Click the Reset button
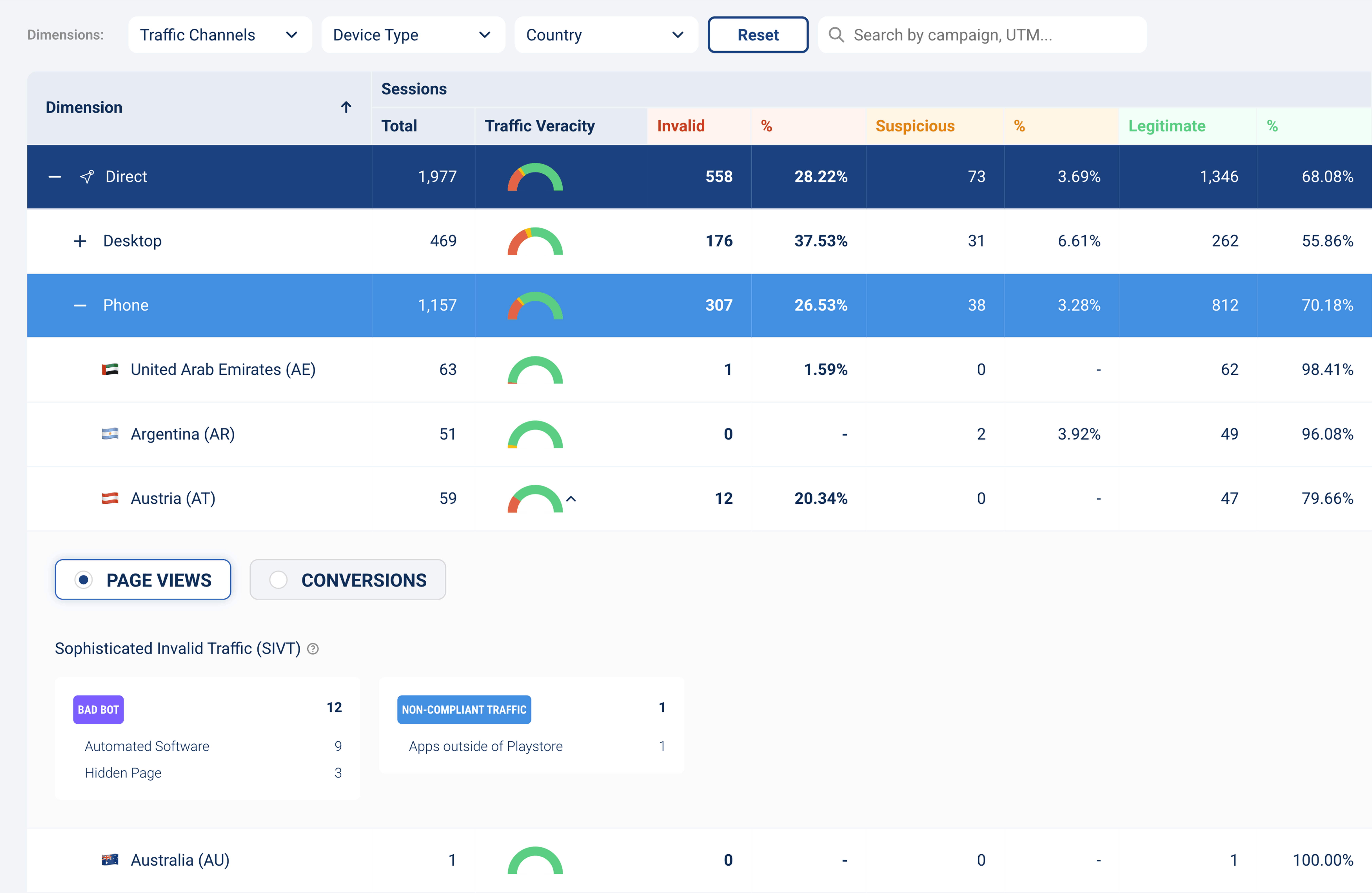The height and width of the screenshot is (893, 1372). click(x=758, y=35)
